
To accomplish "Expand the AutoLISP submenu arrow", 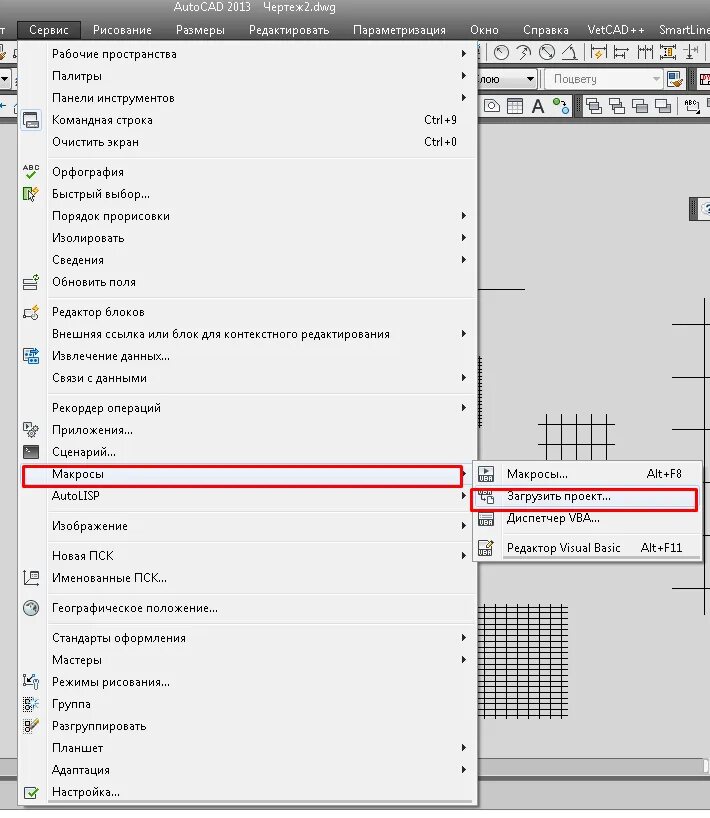I will click(x=463, y=496).
